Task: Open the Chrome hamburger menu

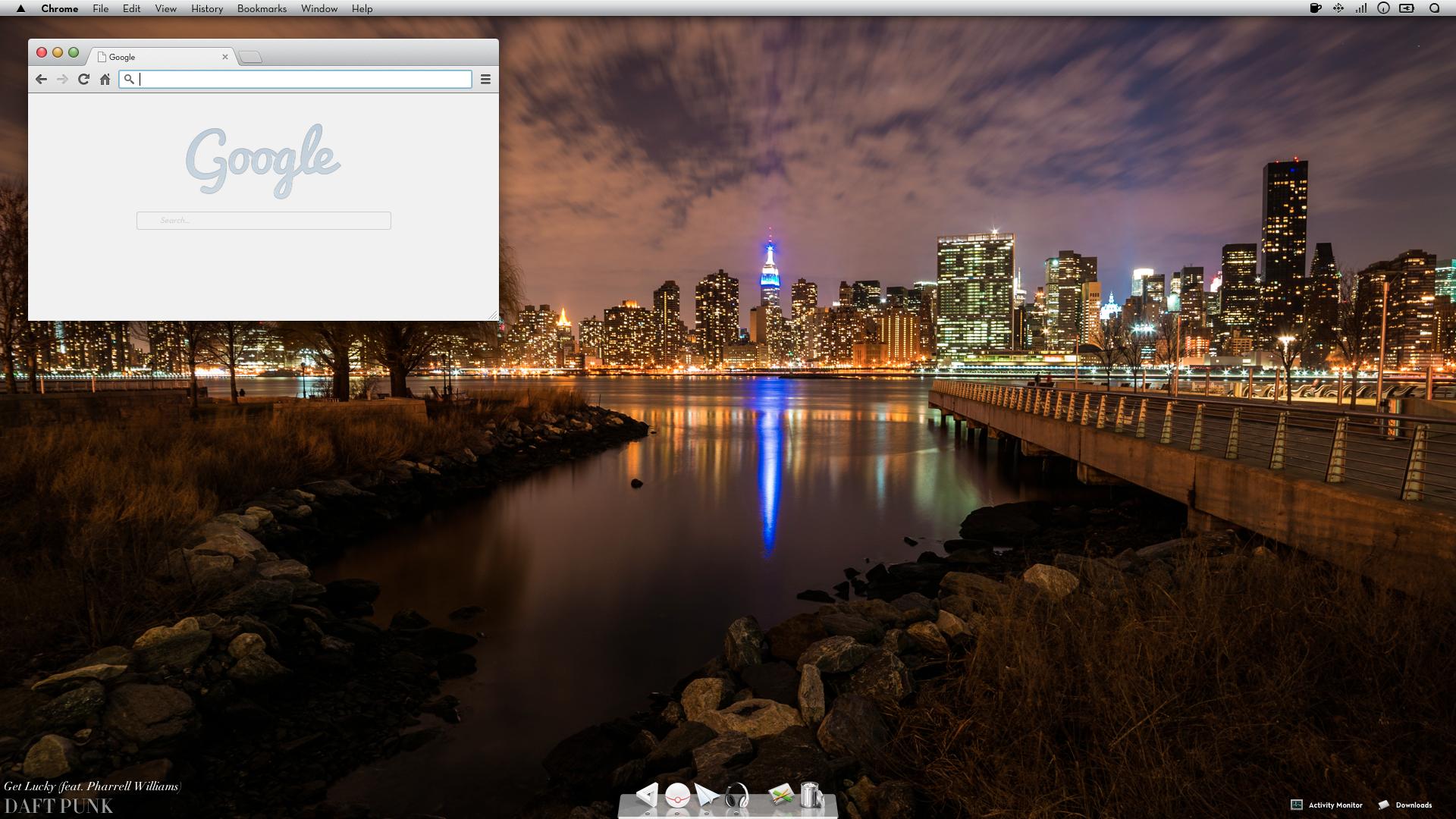Action: tap(485, 79)
